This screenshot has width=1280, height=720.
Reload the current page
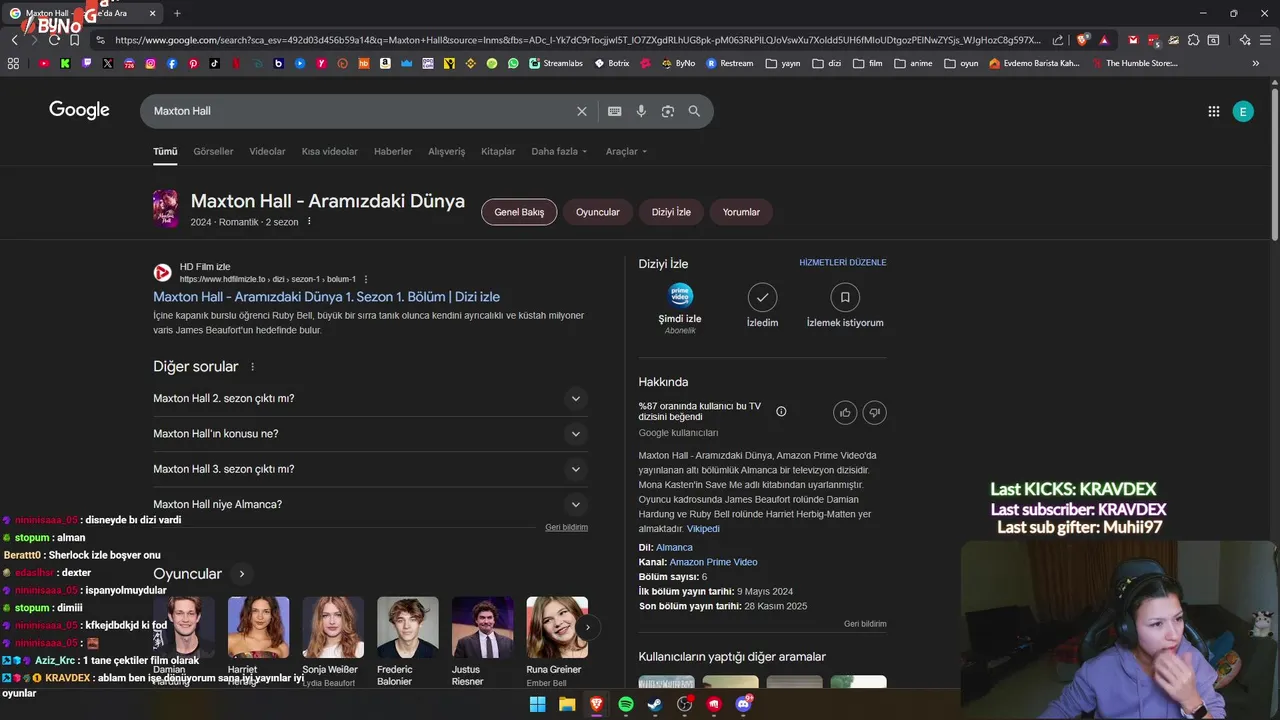(54, 40)
